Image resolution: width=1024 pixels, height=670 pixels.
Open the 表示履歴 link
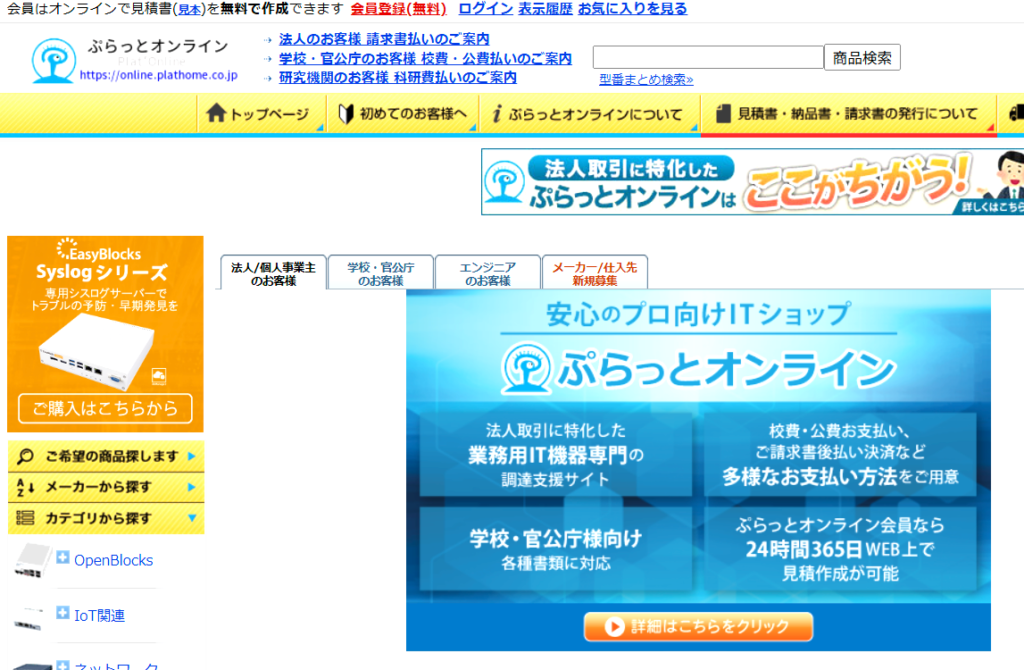pos(545,8)
